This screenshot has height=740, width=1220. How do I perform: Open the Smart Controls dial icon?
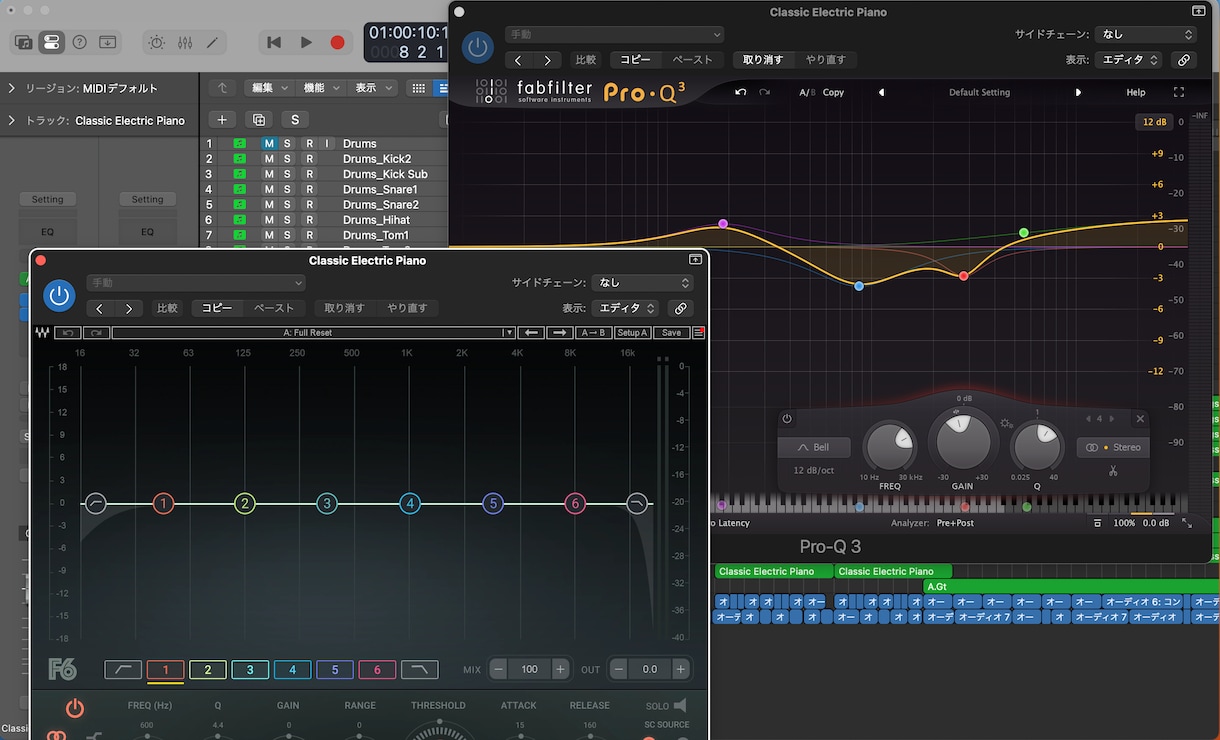(157, 42)
